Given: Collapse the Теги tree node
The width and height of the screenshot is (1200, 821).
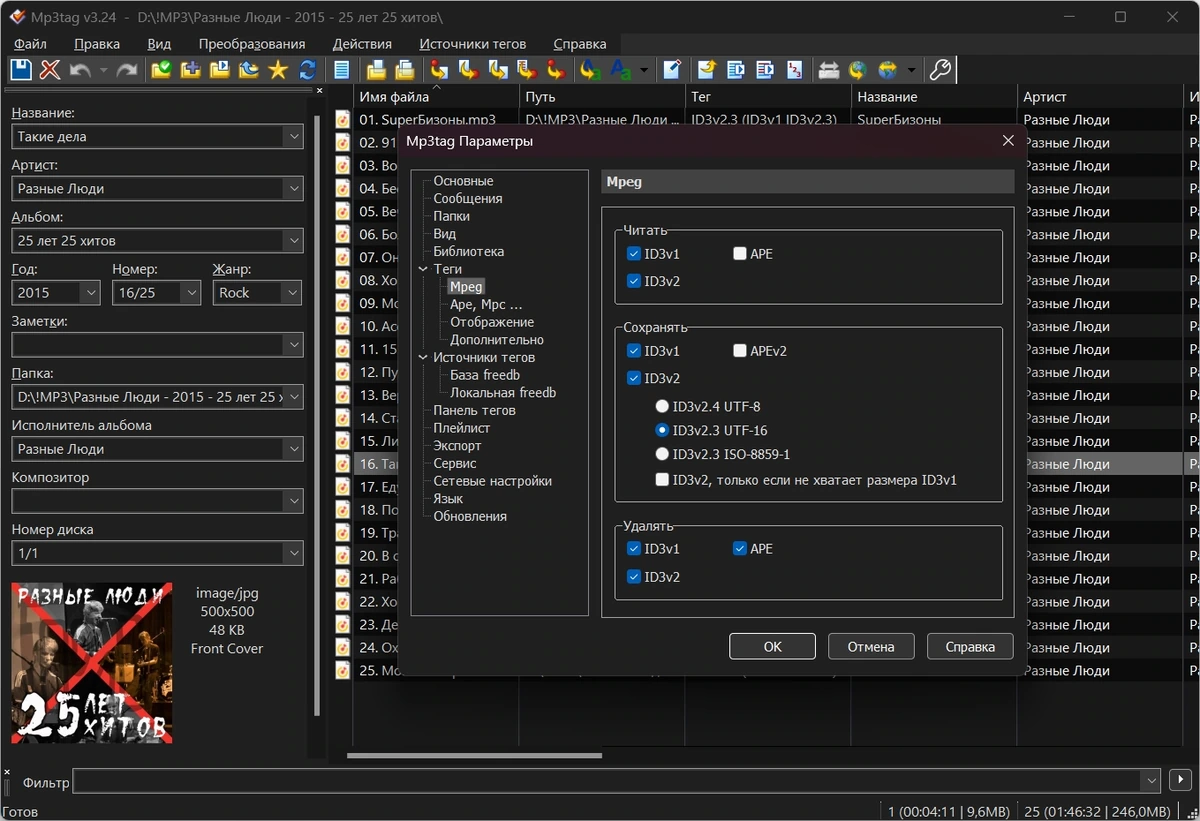Looking at the screenshot, I should pyautogui.click(x=424, y=269).
